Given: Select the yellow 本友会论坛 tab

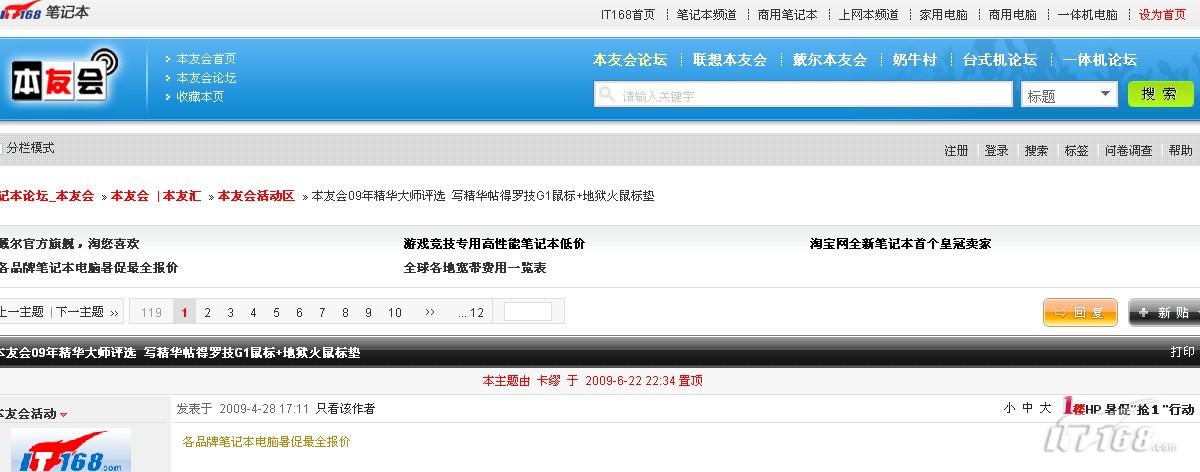Looking at the screenshot, I should pyautogui.click(x=630, y=60).
